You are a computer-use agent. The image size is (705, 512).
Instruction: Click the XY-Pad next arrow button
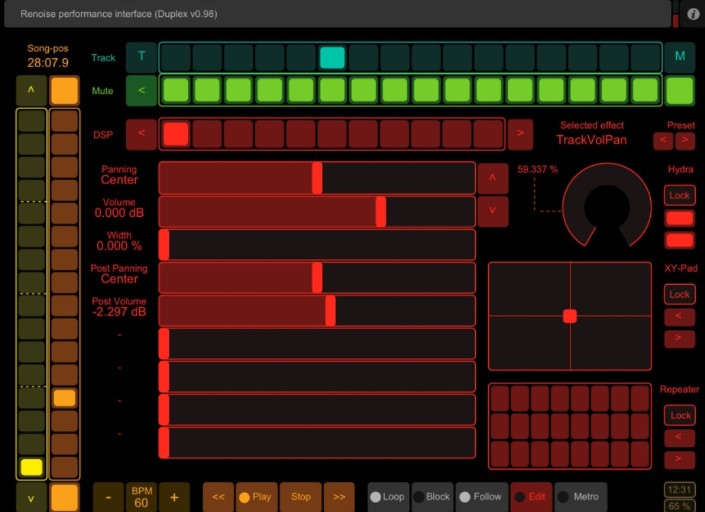click(679, 338)
